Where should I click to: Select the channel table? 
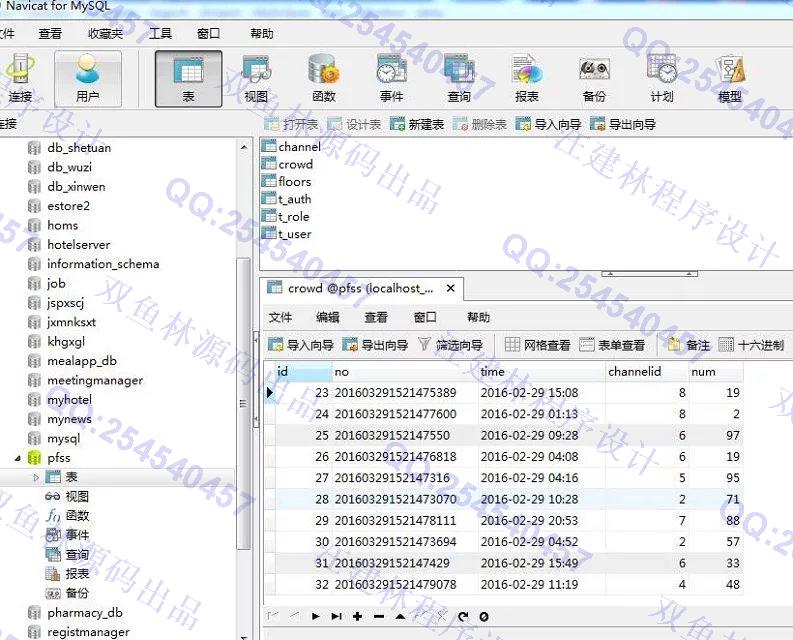pos(292,147)
